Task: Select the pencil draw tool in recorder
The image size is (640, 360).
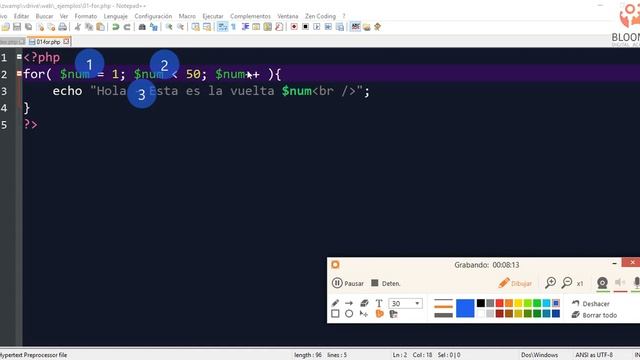Action: click(x=335, y=303)
